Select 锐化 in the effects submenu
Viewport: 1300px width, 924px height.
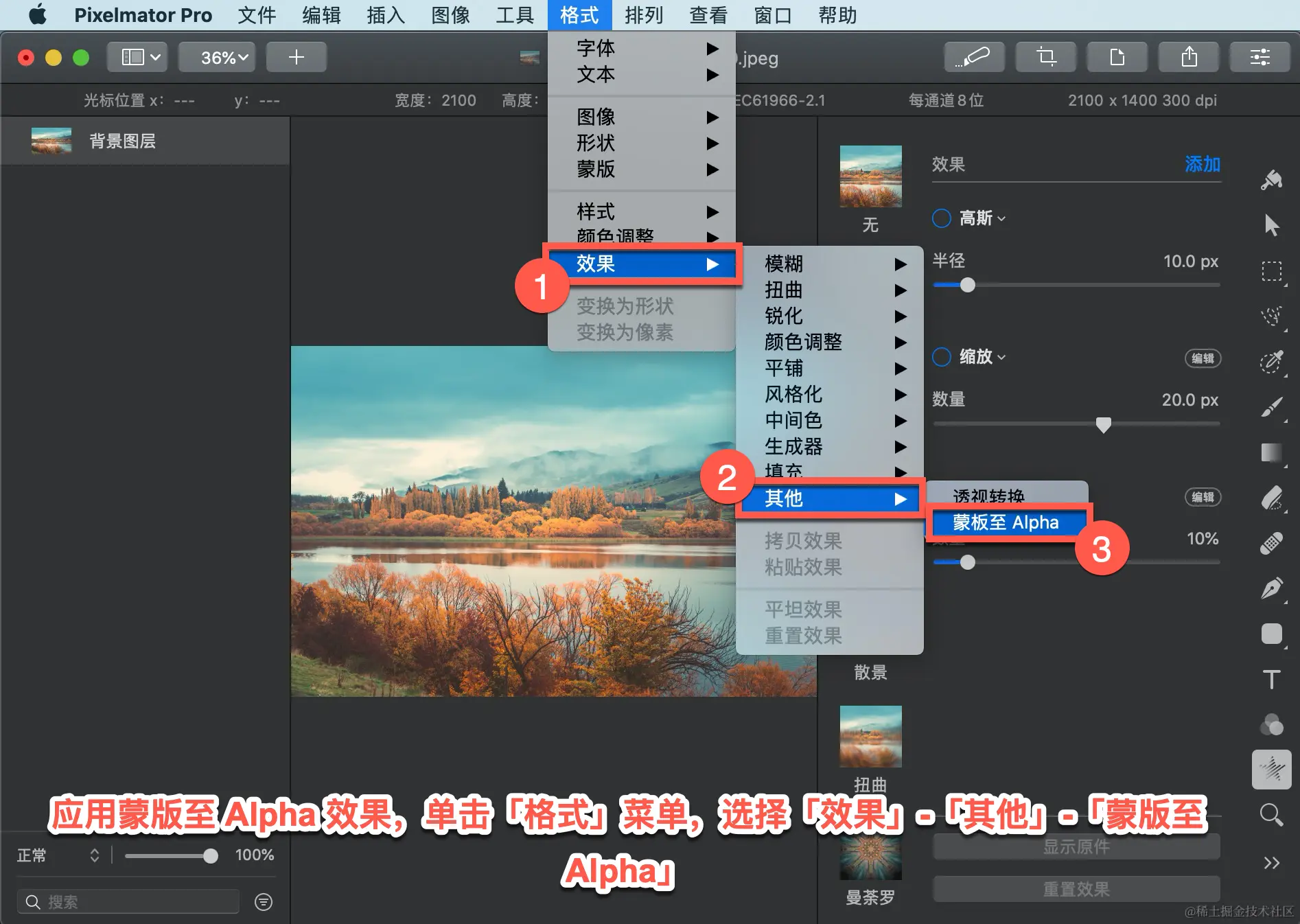829,316
